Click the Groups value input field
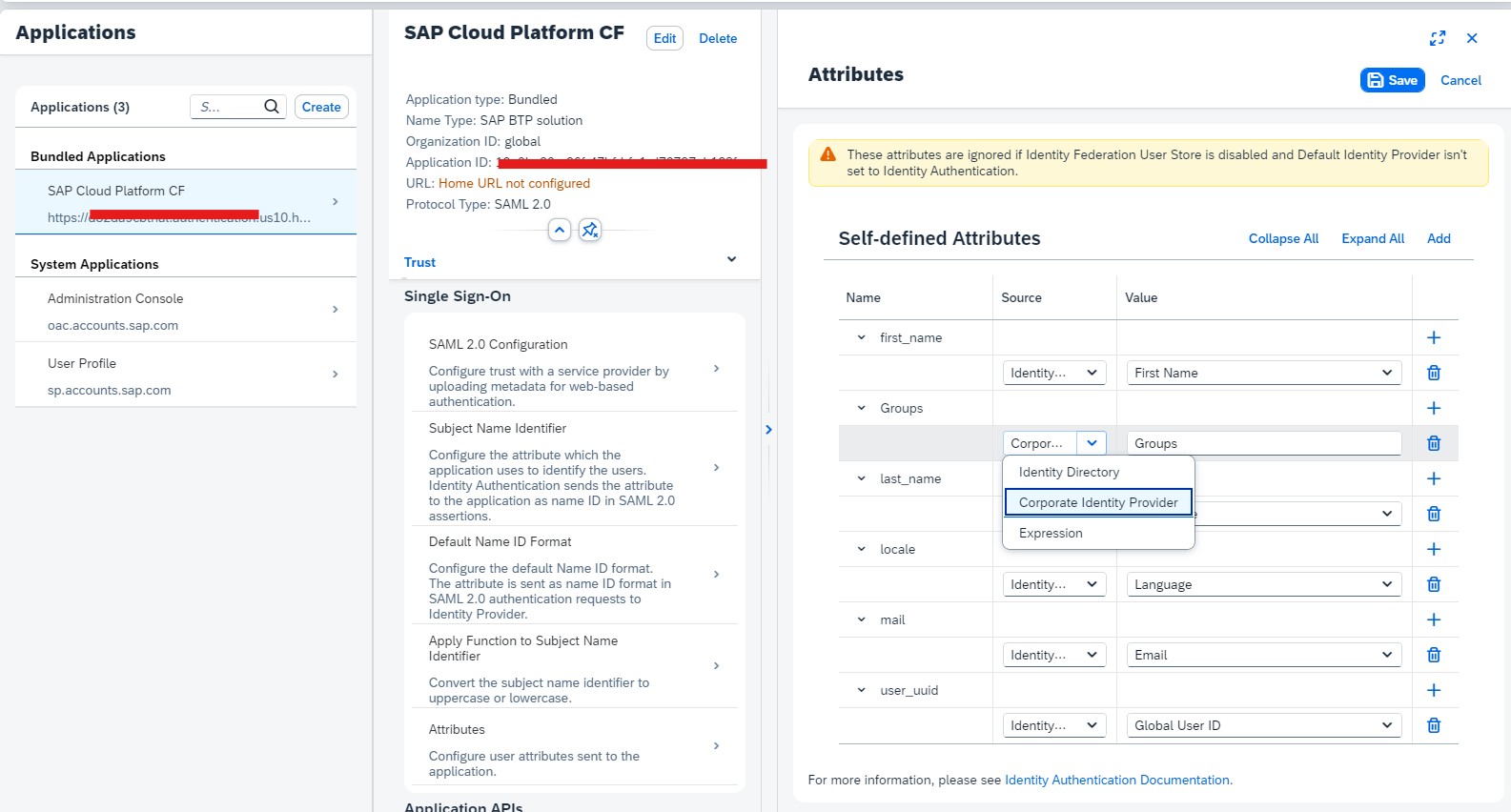 click(1263, 443)
